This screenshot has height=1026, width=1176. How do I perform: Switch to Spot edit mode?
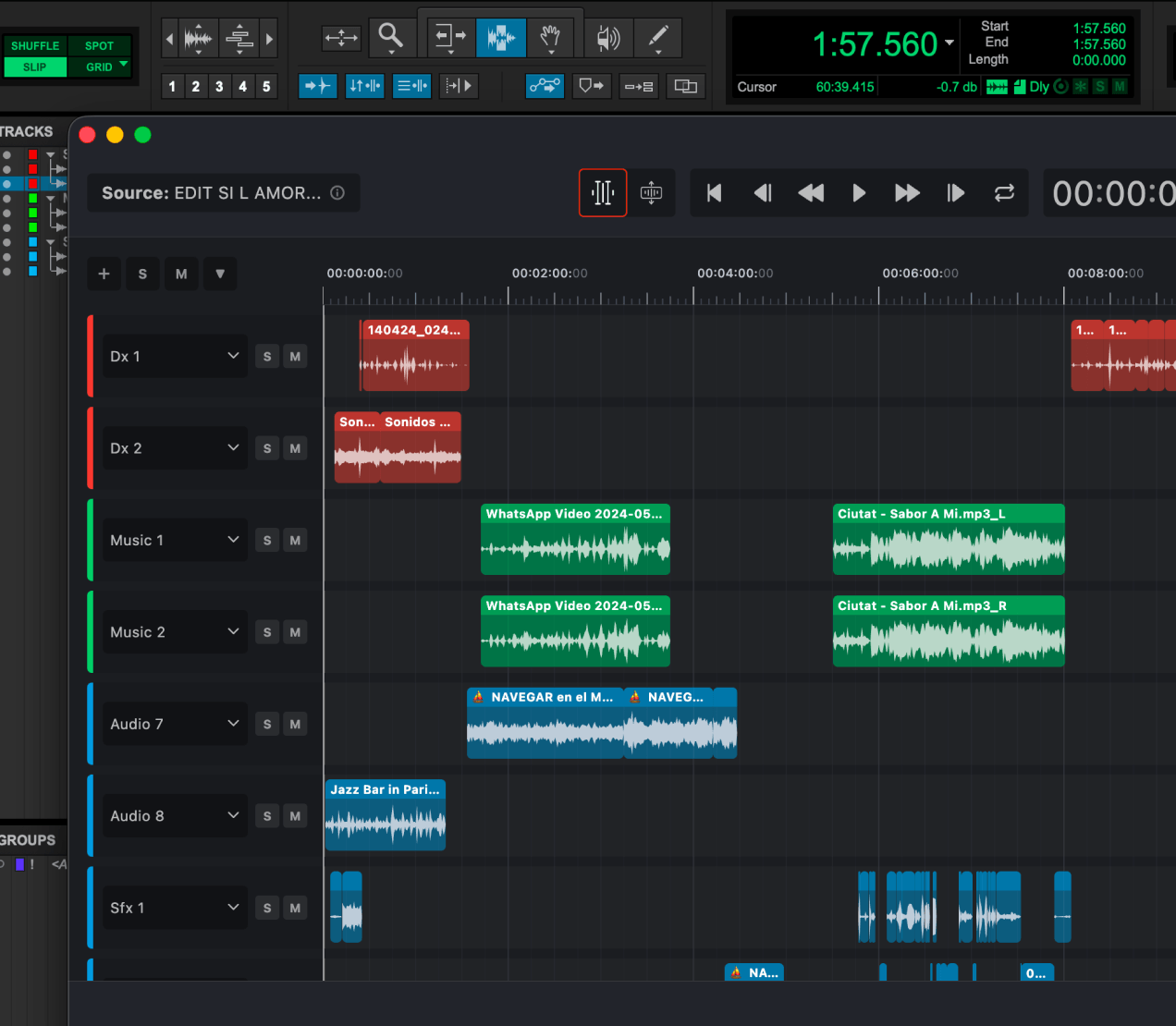coord(99,44)
